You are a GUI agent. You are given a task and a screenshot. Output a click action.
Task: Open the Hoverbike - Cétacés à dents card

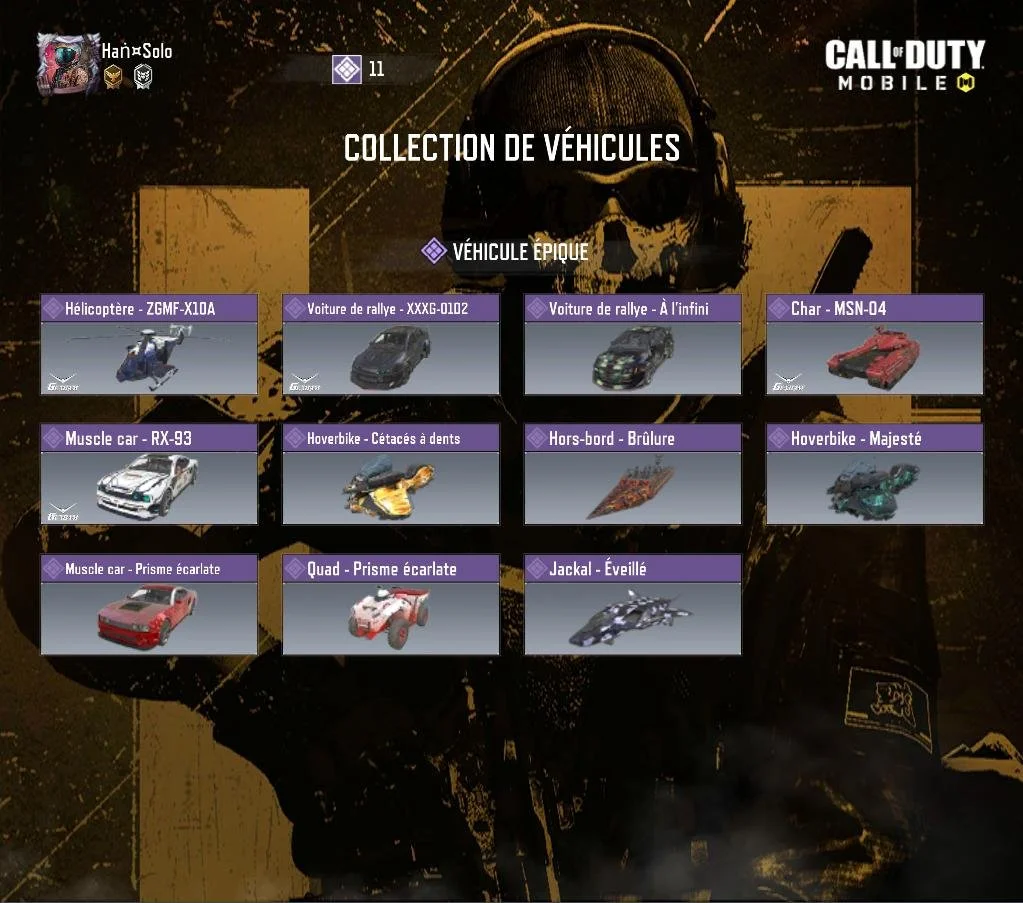[x=391, y=474]
